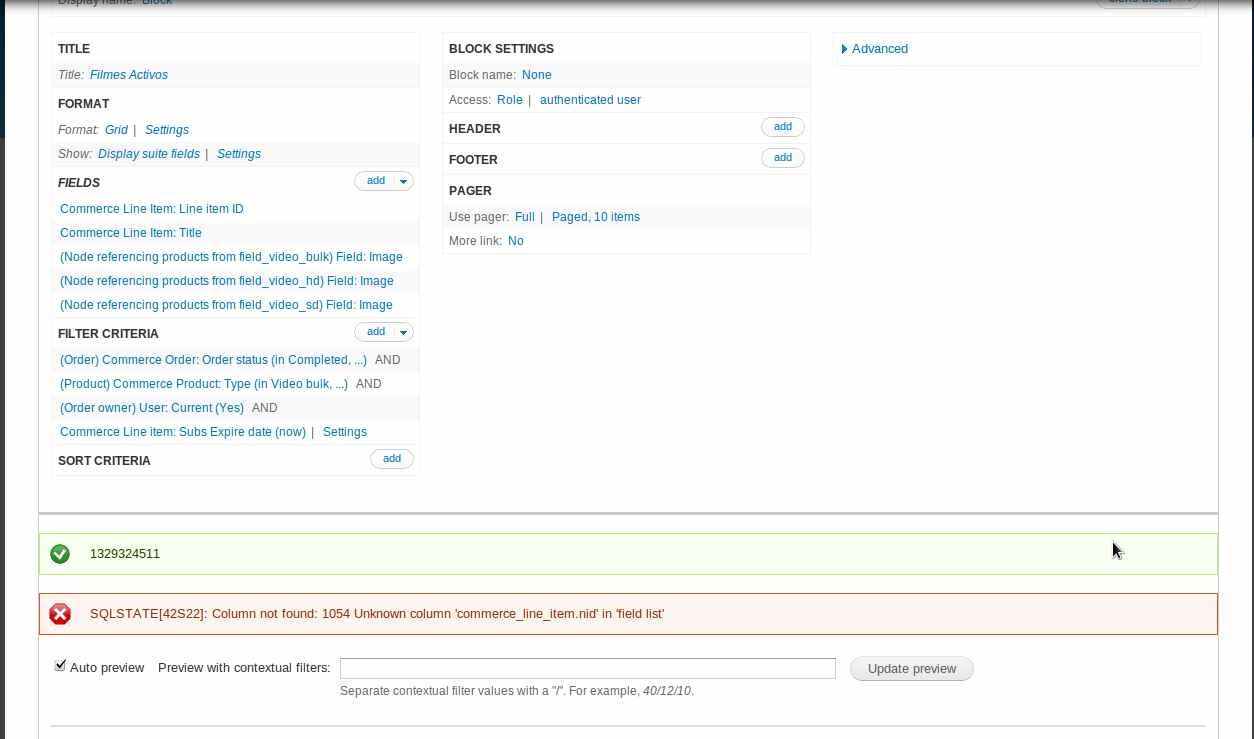The width and height of the screenshot is (1254, 739).
Task: Click the 1329324511 status message text
Action: coord(125,554)
